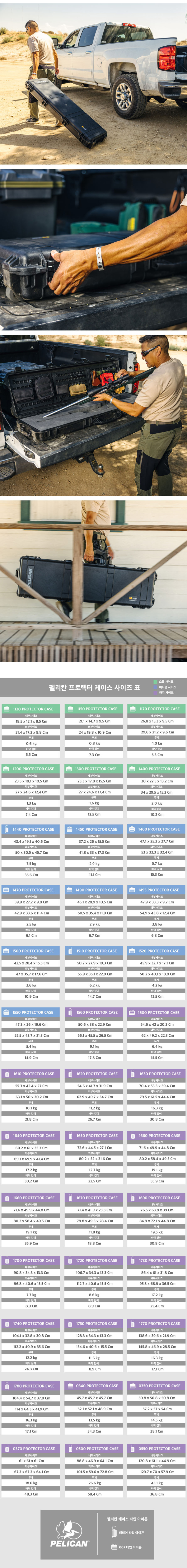Open the photo of rifle case on tailgate
The height and width of the screenshot is (1568, 187).
(93, 415)
